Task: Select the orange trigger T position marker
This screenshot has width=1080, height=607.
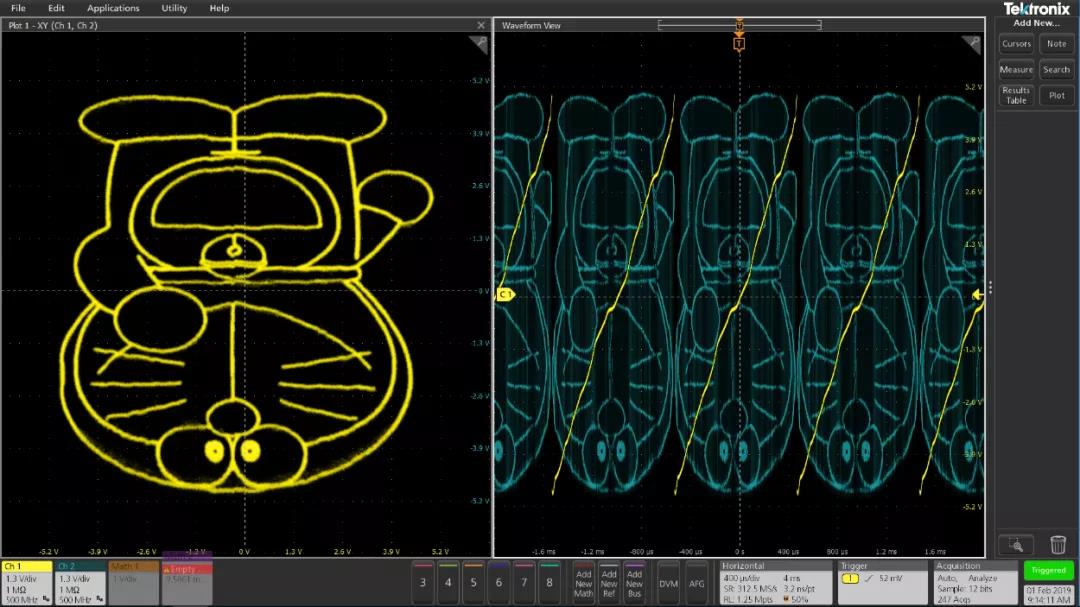Action: coord(739,44)
